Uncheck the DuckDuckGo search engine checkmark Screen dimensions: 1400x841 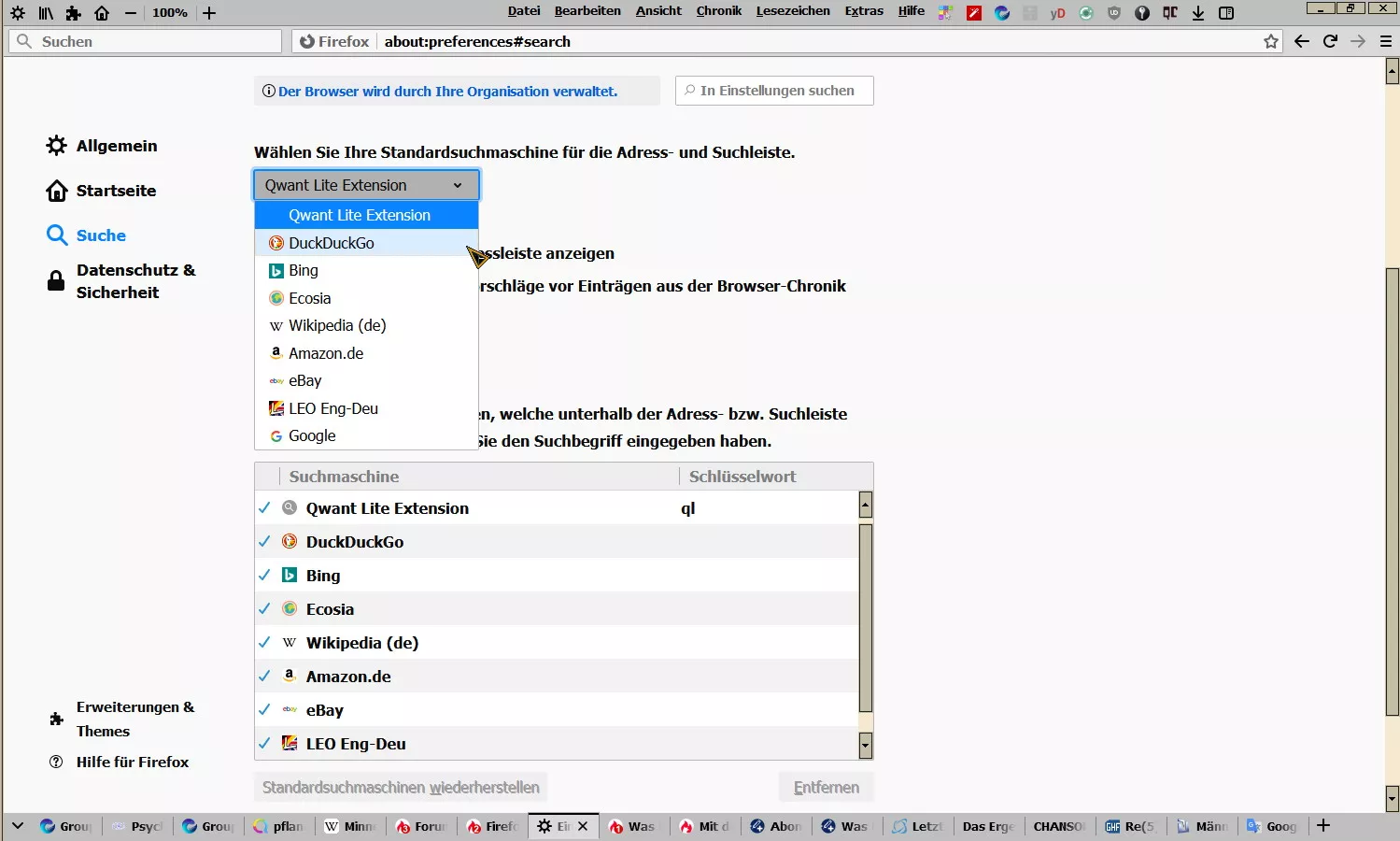(264, 542)
